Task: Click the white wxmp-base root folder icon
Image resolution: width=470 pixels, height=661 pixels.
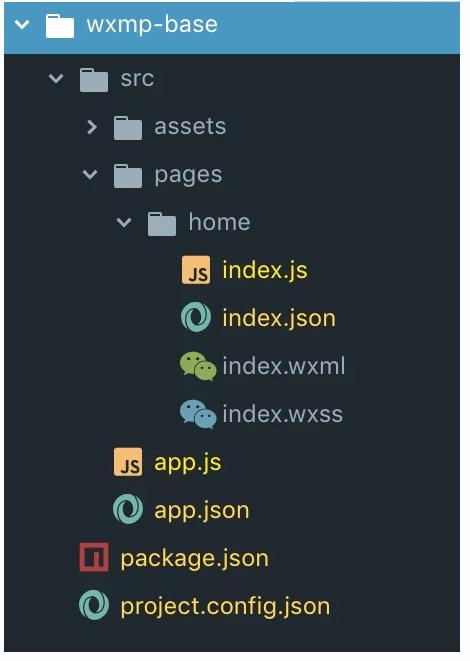Action: (60, 26)
